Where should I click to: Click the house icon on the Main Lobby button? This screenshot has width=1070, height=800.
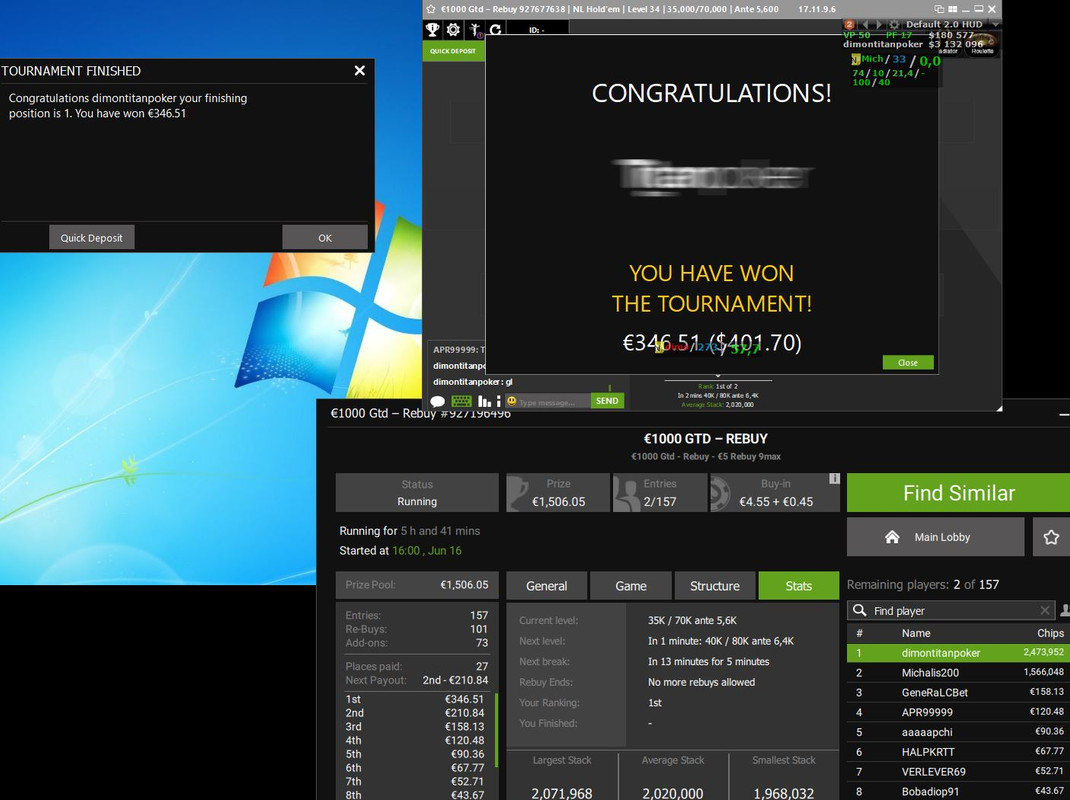point(892,537)
